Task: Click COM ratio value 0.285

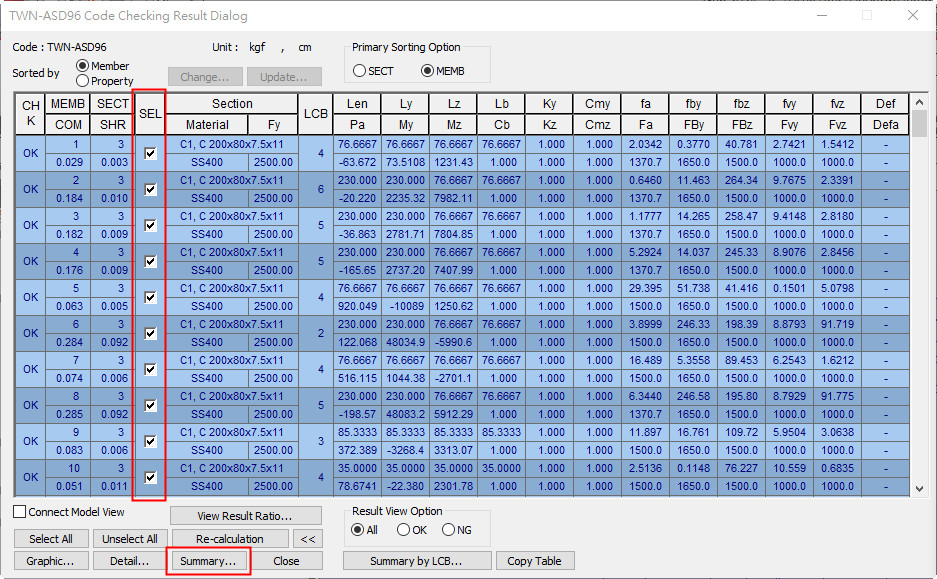Action: [x=69, y=414]
